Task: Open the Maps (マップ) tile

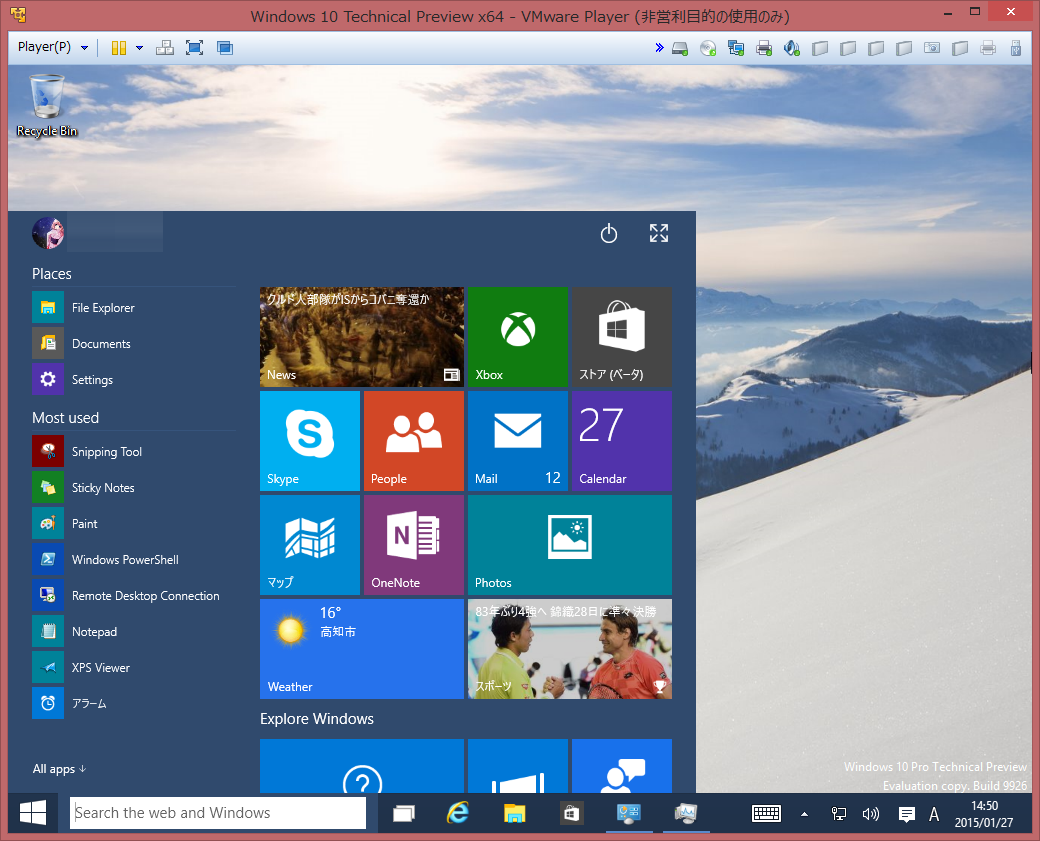Action: tap(310, 545)
